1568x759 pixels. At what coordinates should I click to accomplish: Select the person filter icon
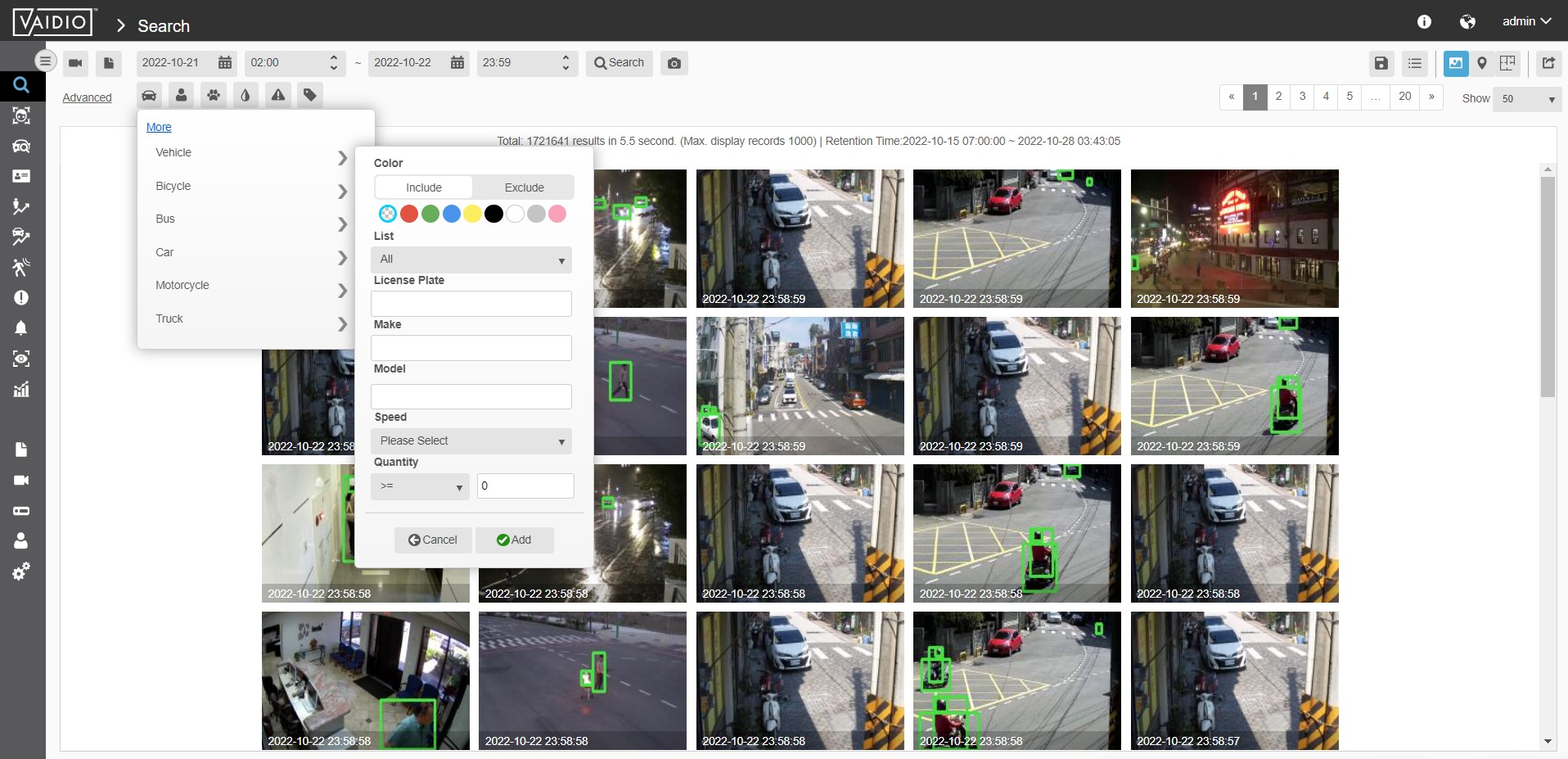(x=181, y=96)
